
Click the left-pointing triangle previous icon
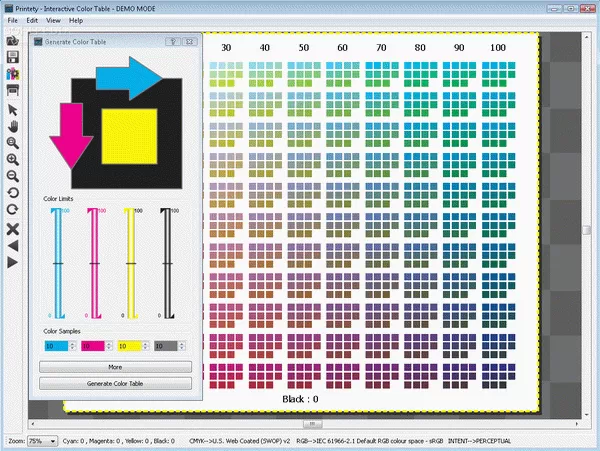click(13, 246)
